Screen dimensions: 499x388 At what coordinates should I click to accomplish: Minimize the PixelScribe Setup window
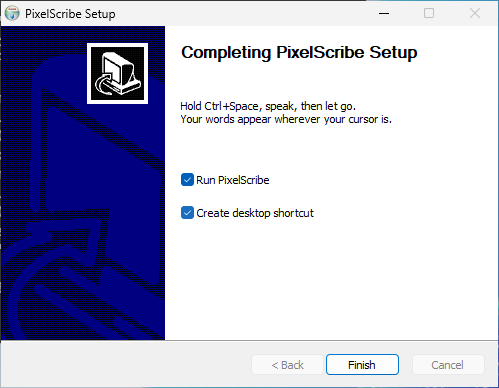(384, 13)
